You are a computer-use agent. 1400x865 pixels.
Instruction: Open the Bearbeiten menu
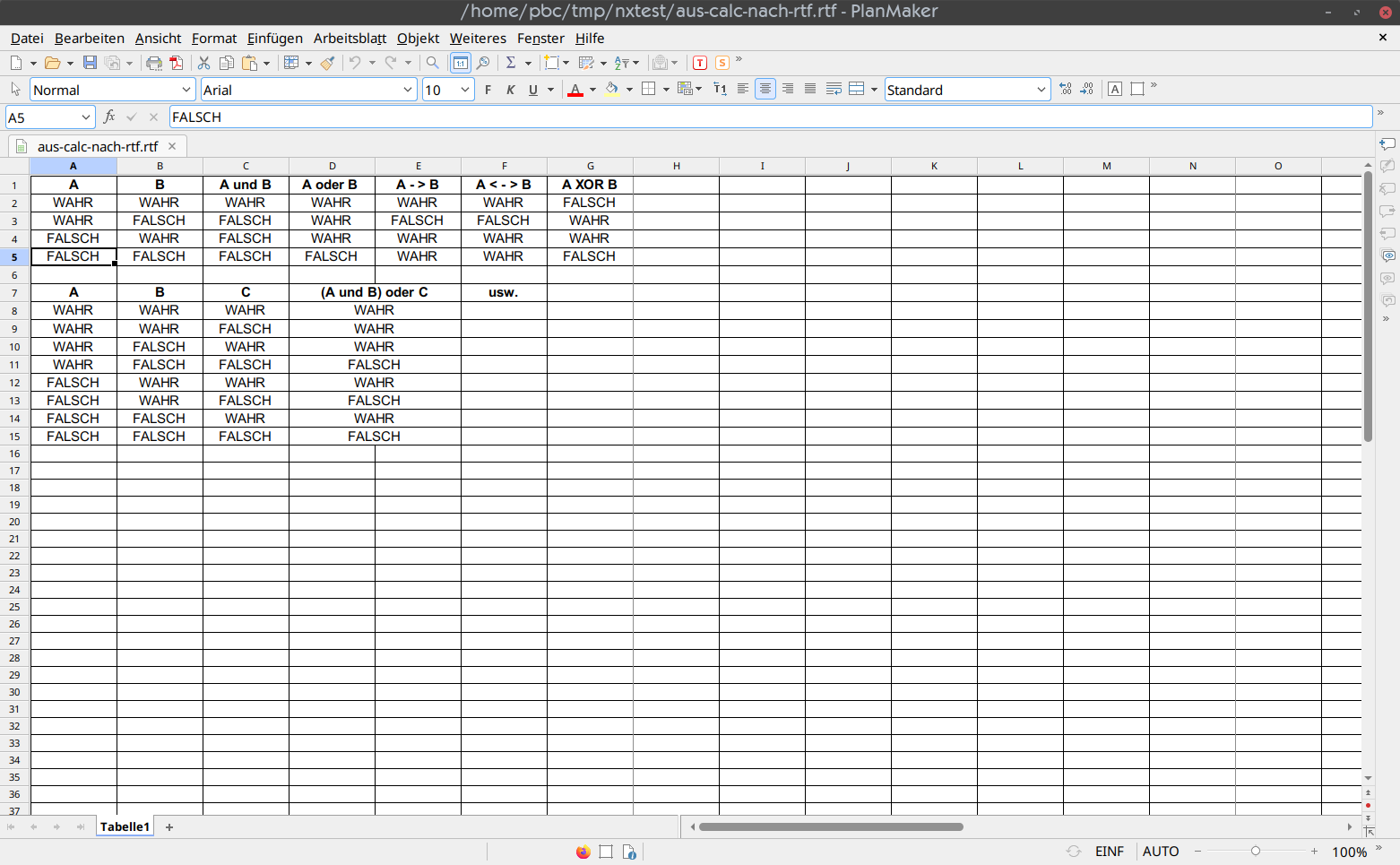click(x=90, y=38)
